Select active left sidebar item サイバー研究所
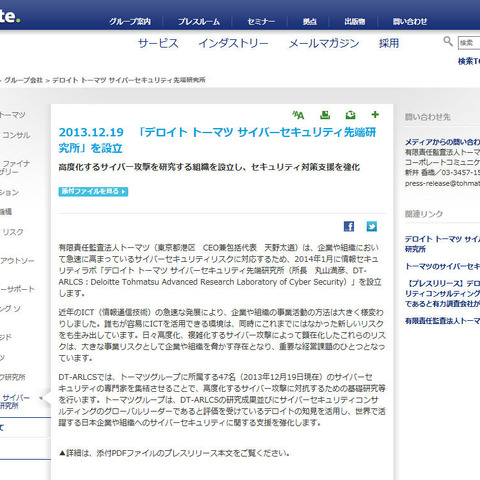Image resolution: width=480 pixels, height=480 pixels. click(15, 402)
